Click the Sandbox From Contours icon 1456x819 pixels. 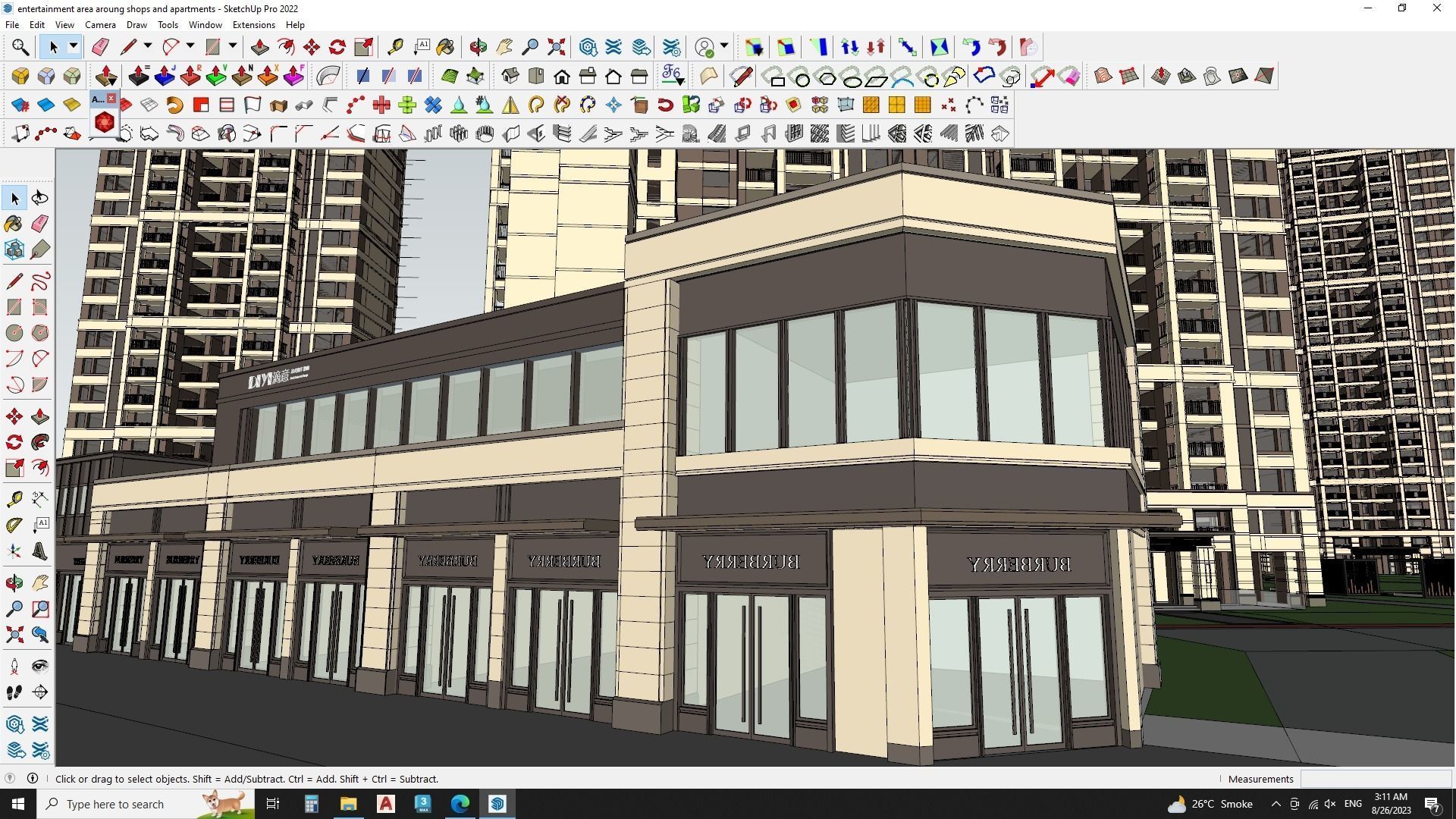pos(1103,77)
